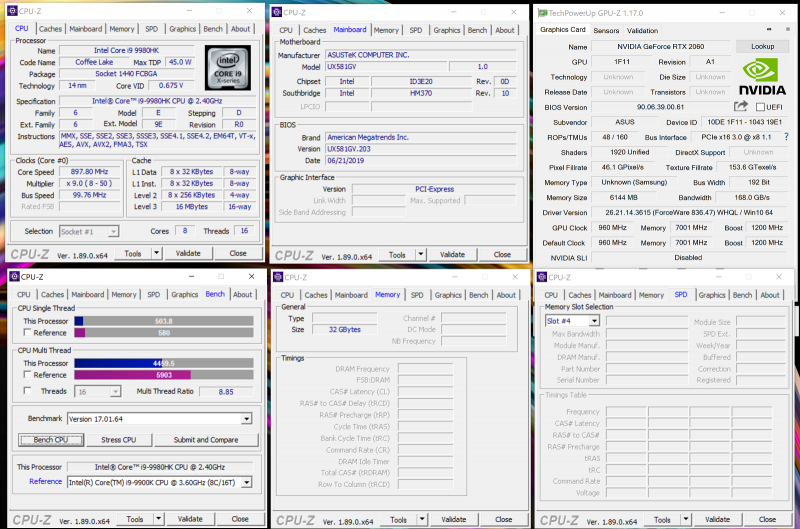Screen dimensions: 800x529
Task: Open the GPU-Z hamburger menu icon
Action: pos(787,30)
